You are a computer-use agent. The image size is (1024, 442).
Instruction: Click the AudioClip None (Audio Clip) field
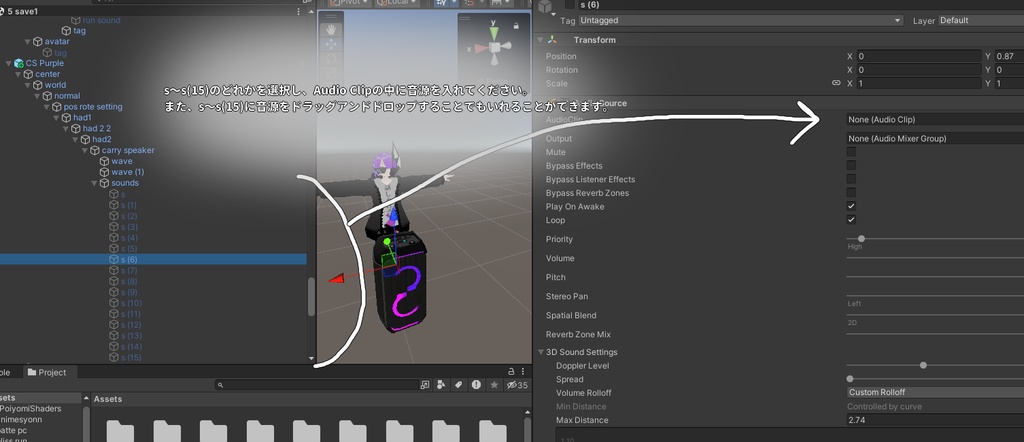pos(935,119)
